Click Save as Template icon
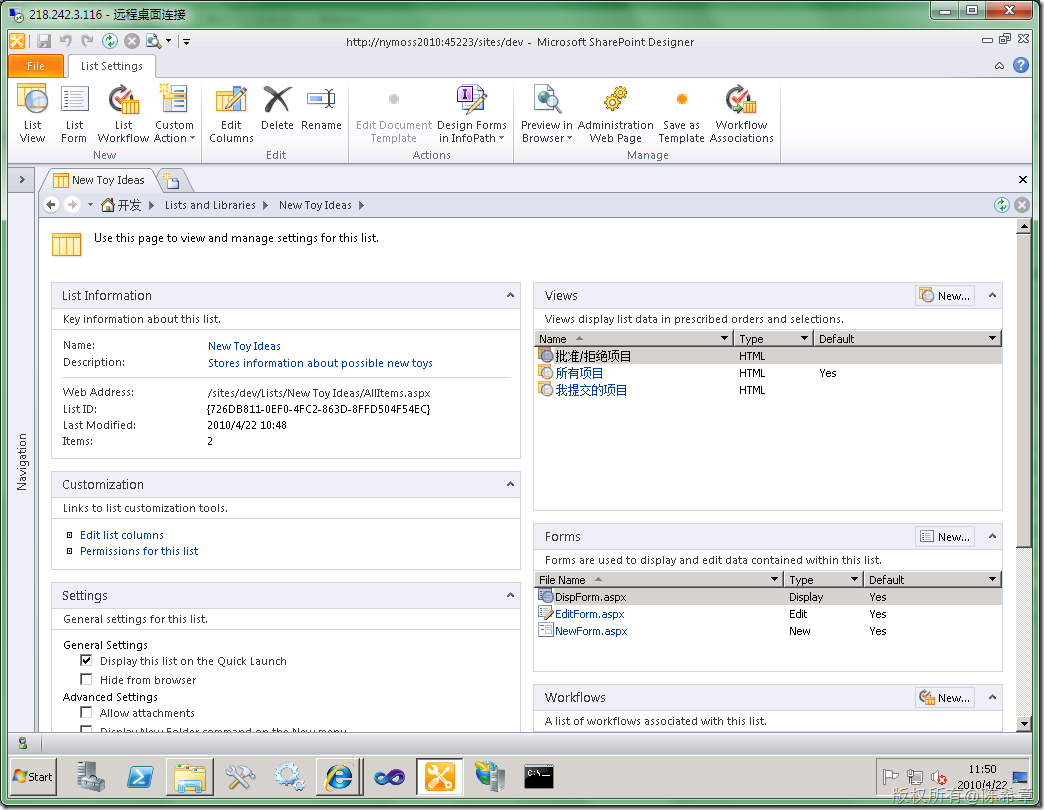1044x810 pixels. (x=681, y=113)
